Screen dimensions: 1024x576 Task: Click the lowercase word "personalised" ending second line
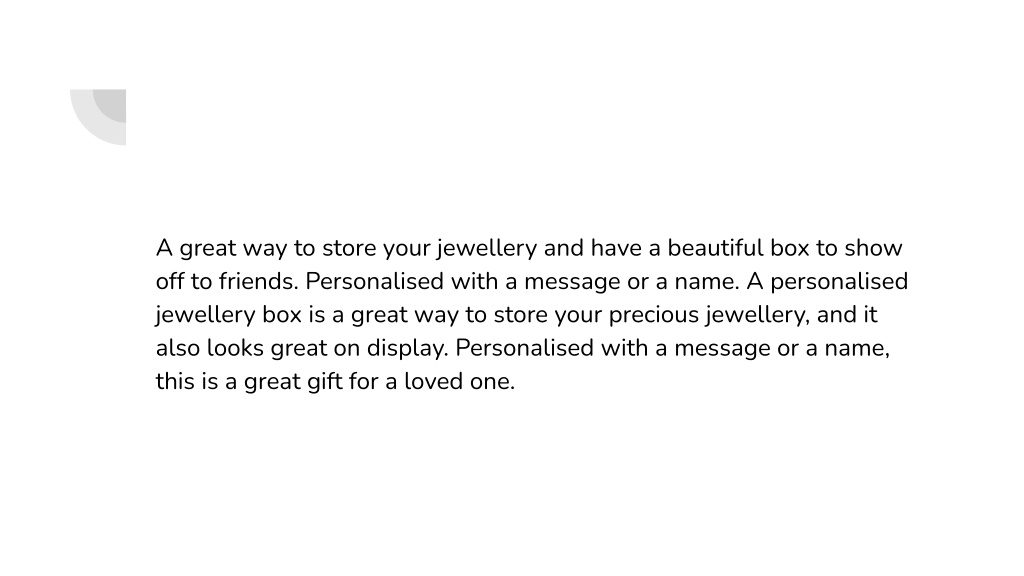point(839,282)
